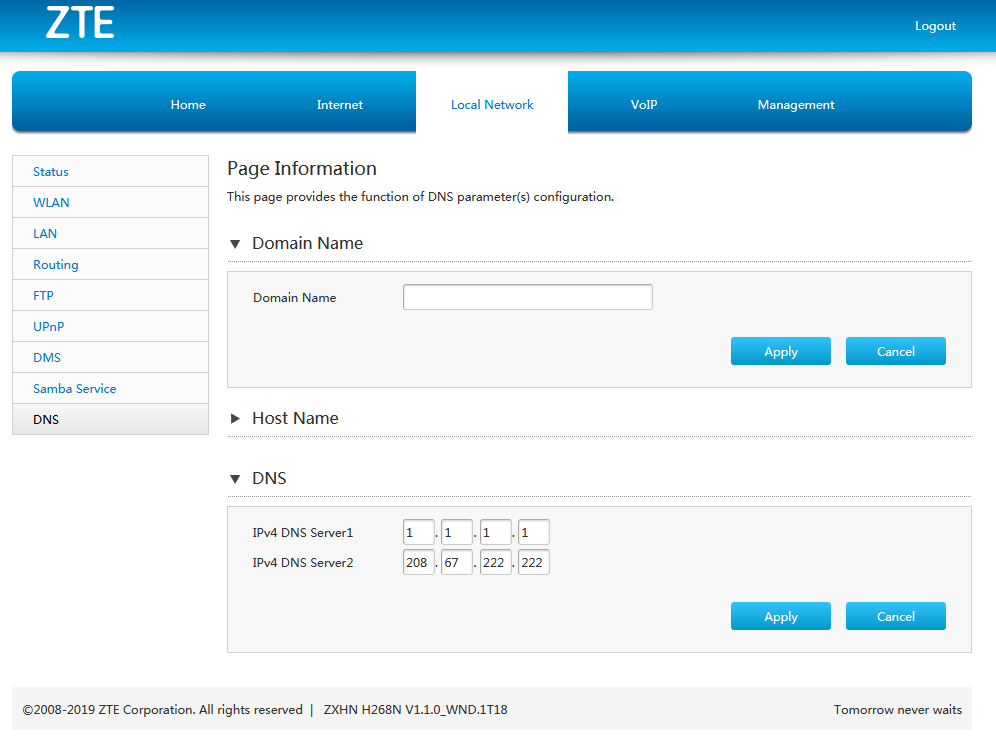Open Routing sidebar entry
Viewport: 996px width, 749px height.
[x=111, y=265]
